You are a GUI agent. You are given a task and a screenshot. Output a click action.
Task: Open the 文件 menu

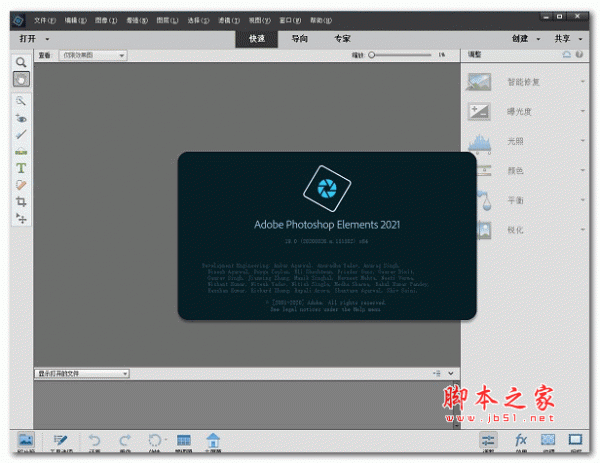[x=44, y=20]
